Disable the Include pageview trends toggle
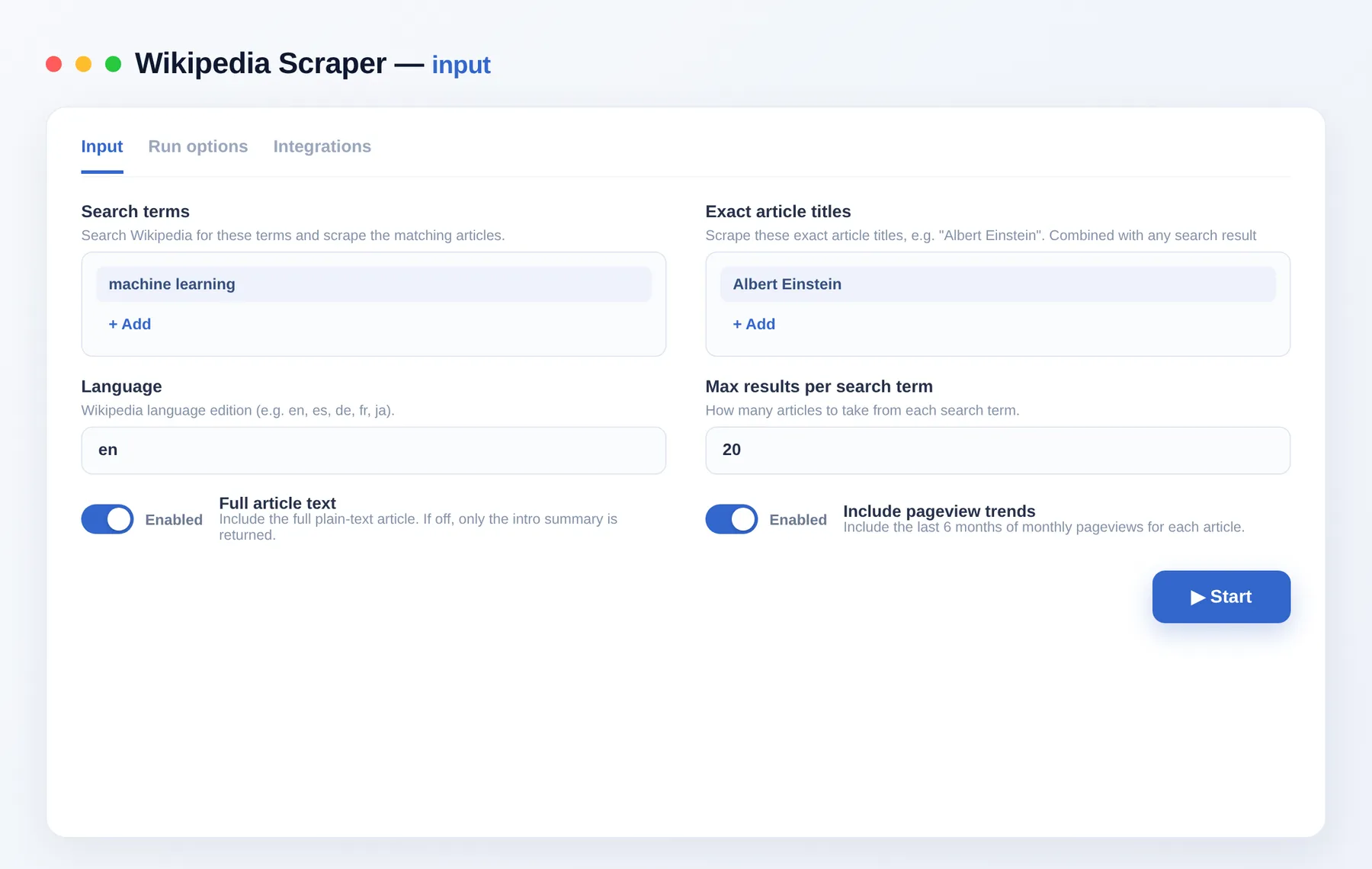Viewport: 1372px width, 869px height. pos(732,519)
